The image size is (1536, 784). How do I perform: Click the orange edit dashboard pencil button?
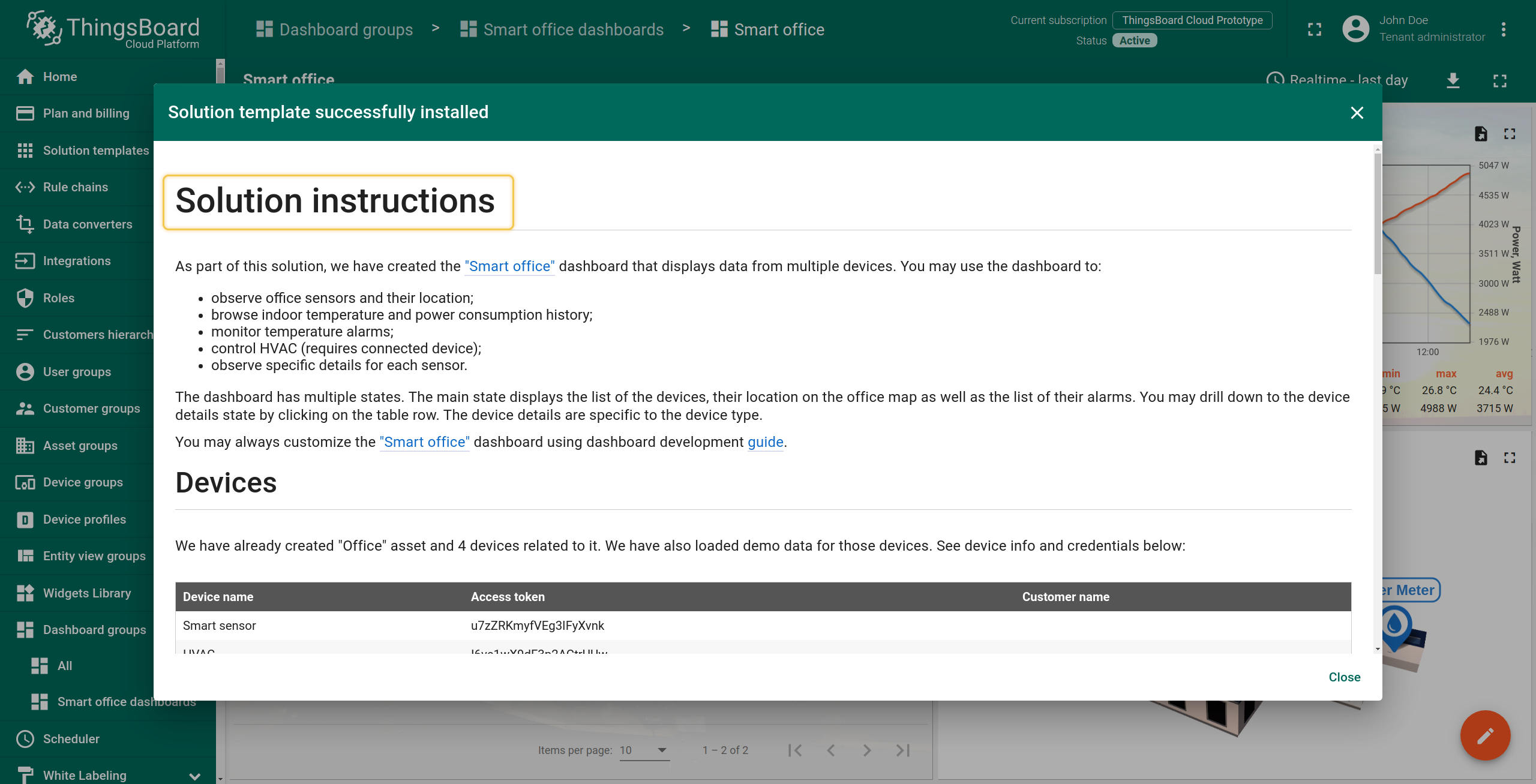(1485, 735)
